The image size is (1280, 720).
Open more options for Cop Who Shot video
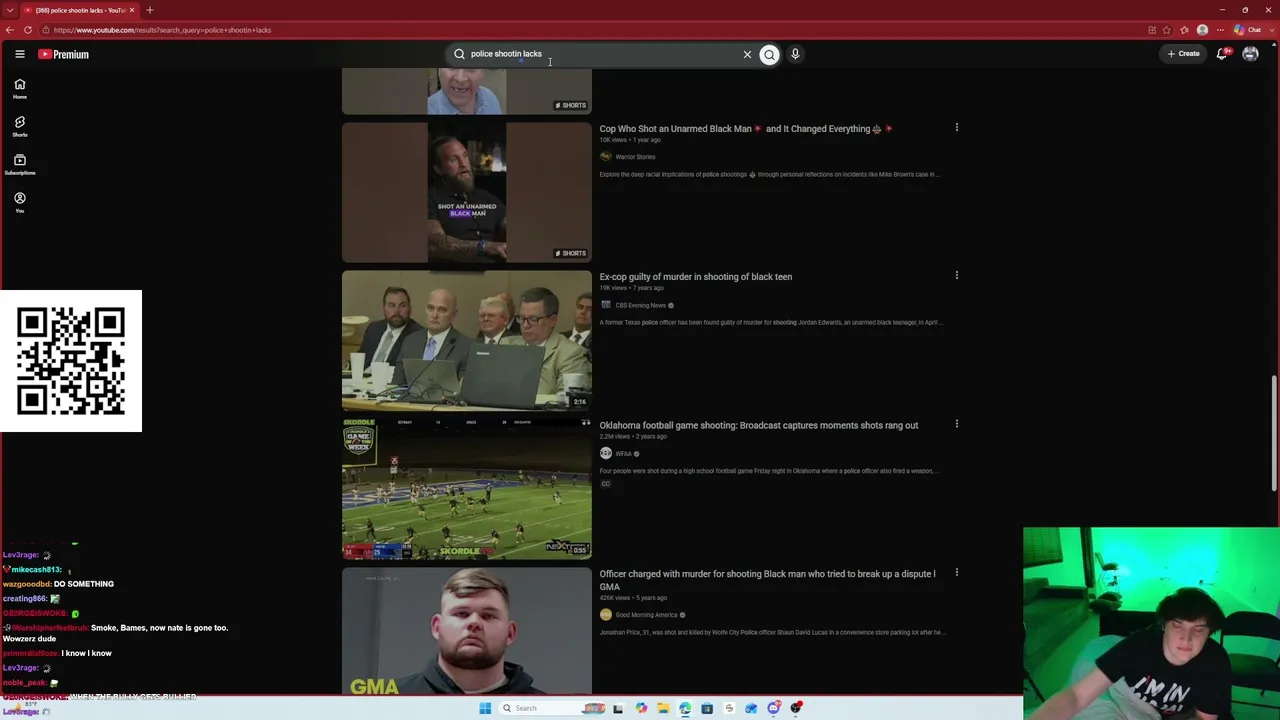(x=957, y=128)
